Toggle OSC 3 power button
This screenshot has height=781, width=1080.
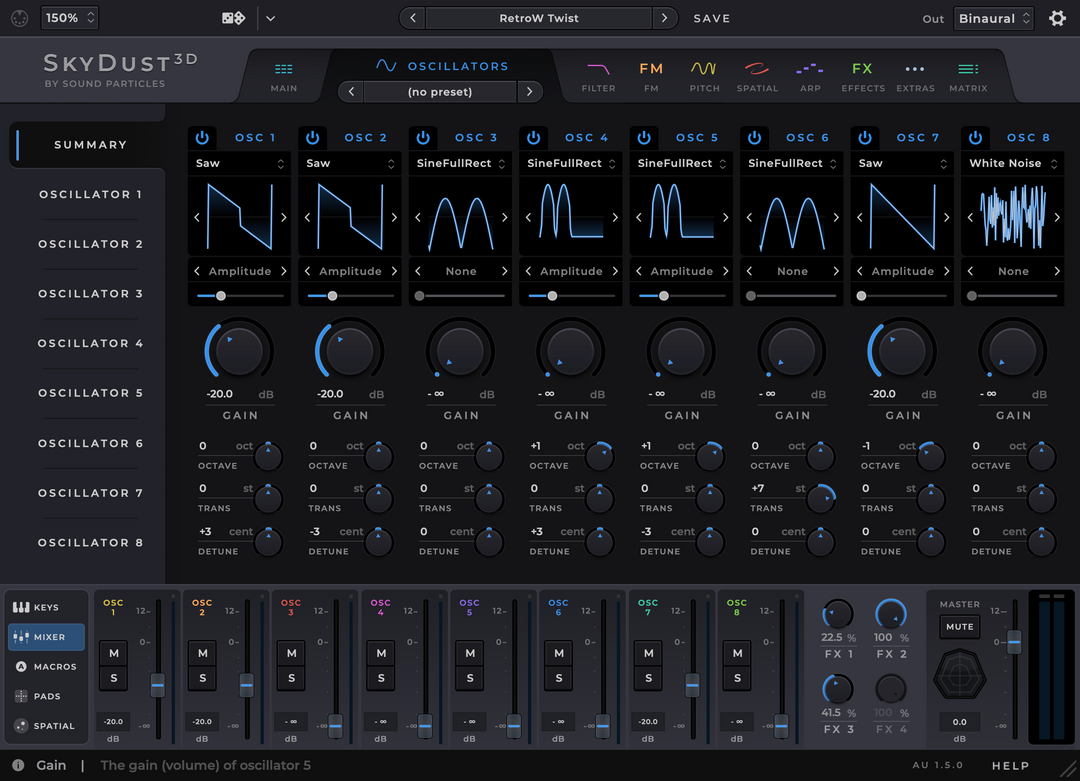pos(423,138)
